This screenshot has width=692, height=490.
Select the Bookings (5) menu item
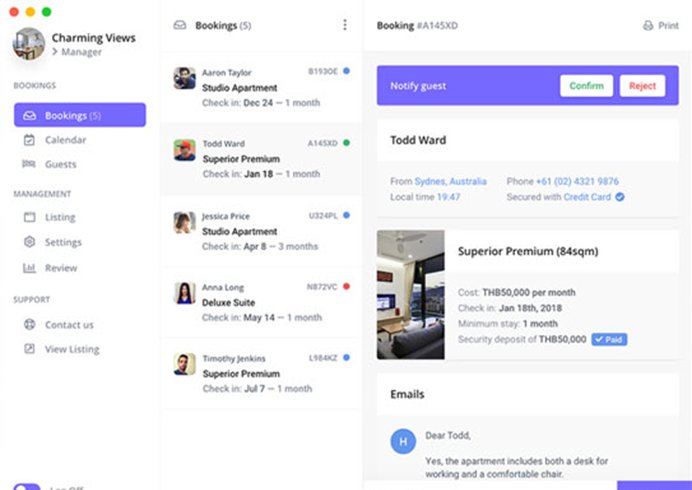(x=80, y=115)
